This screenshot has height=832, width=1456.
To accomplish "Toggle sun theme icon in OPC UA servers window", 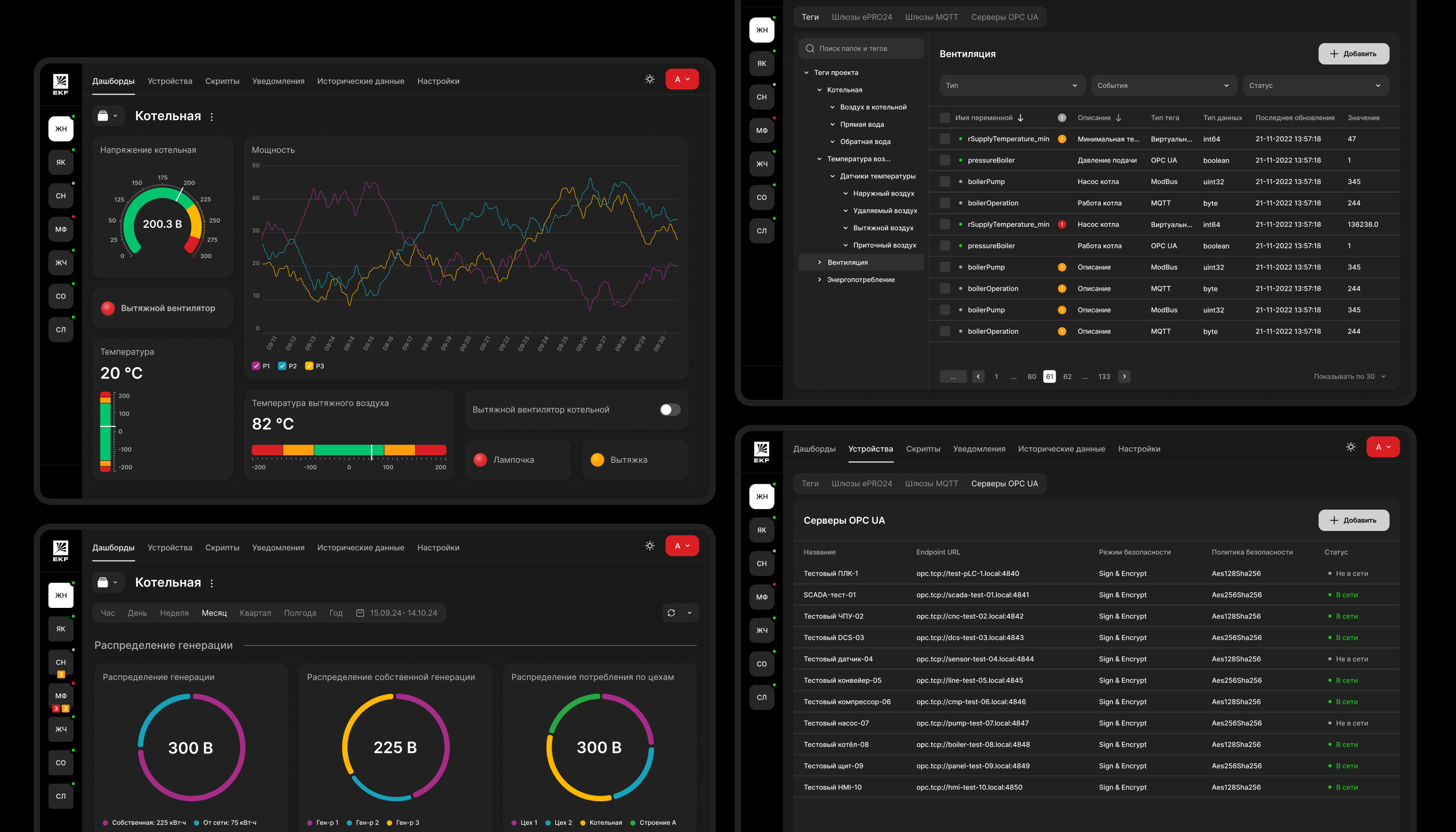I will point(1350,447).
